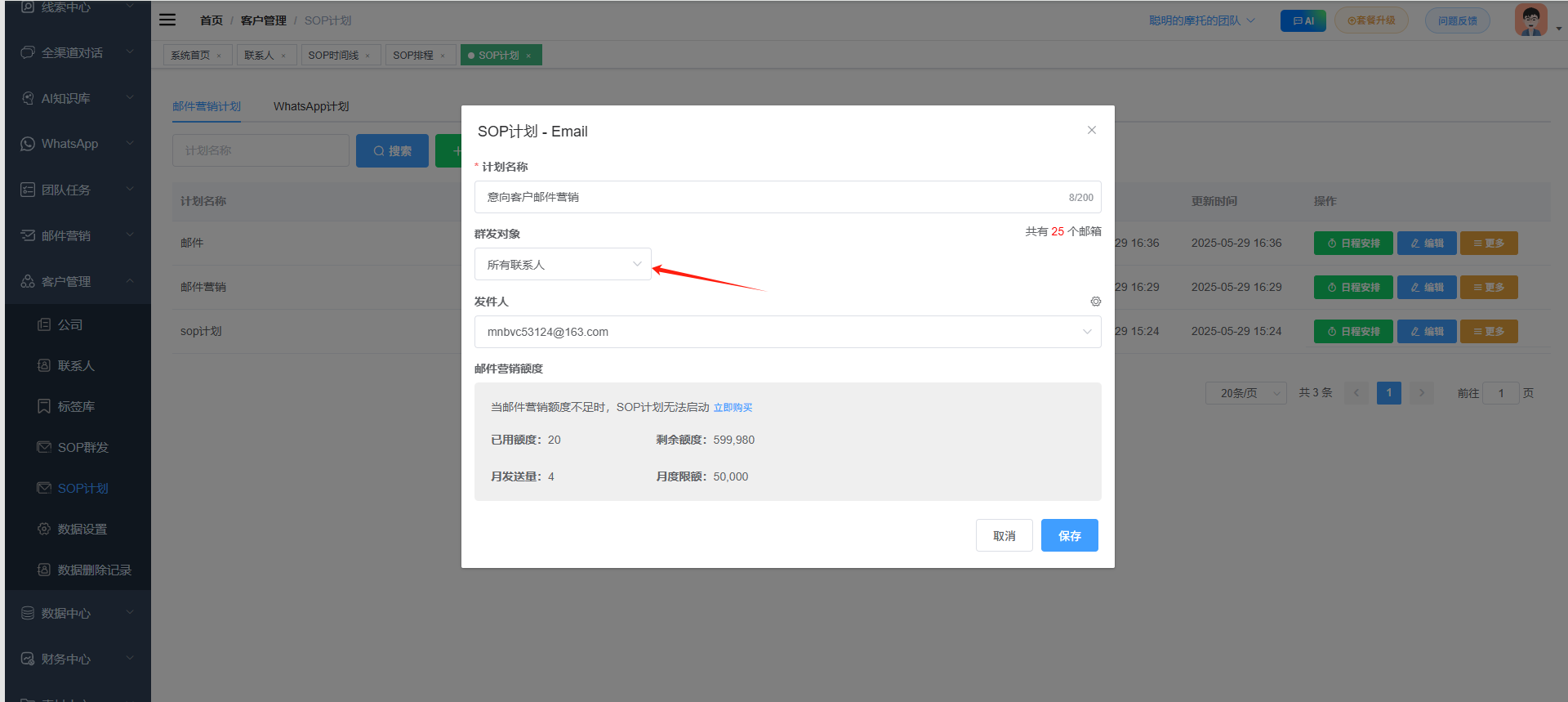Close the SOP计划 page tab
Screen dimensions: 1568x702
528,56
